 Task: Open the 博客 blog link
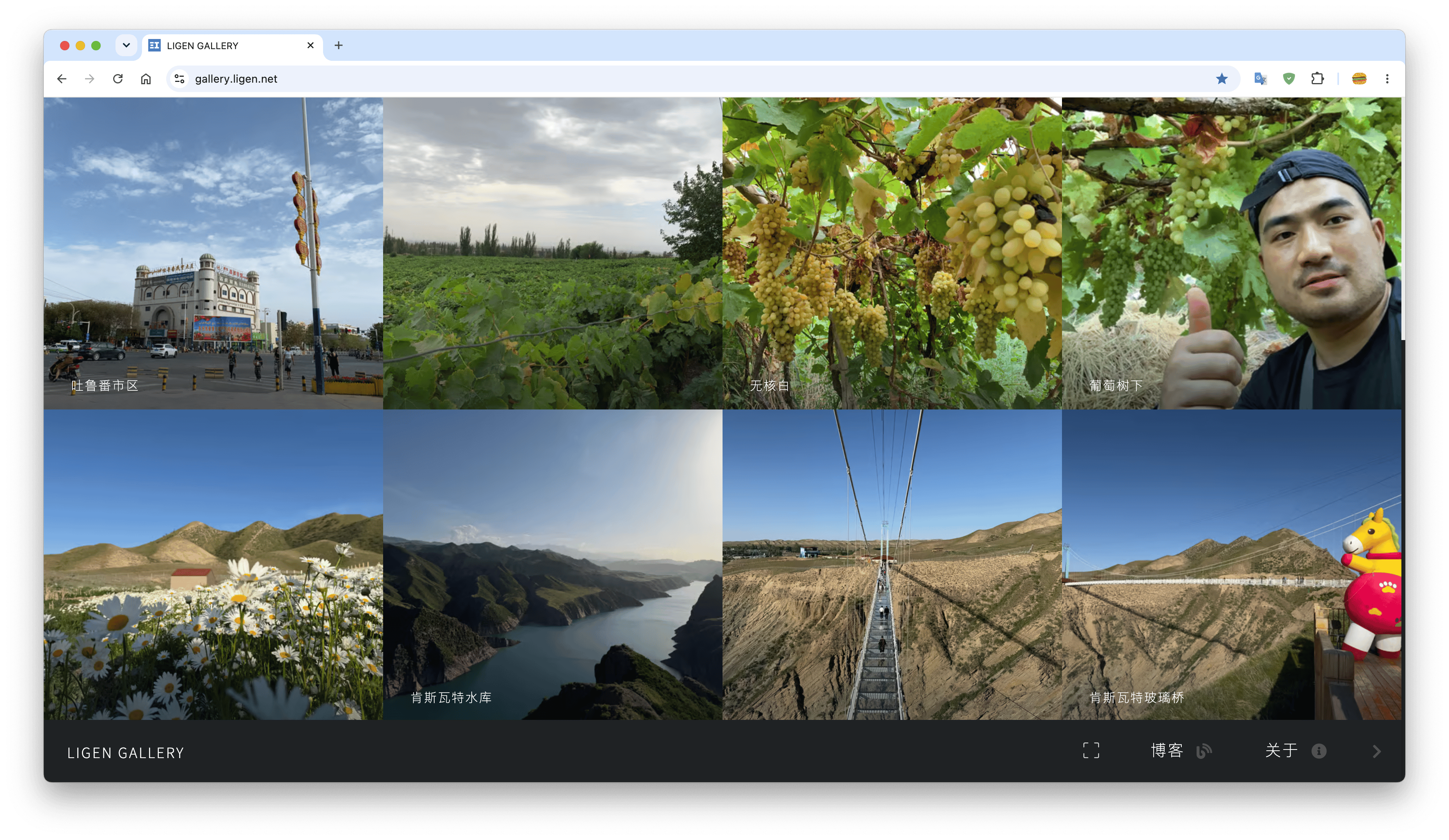[1167, 750]
